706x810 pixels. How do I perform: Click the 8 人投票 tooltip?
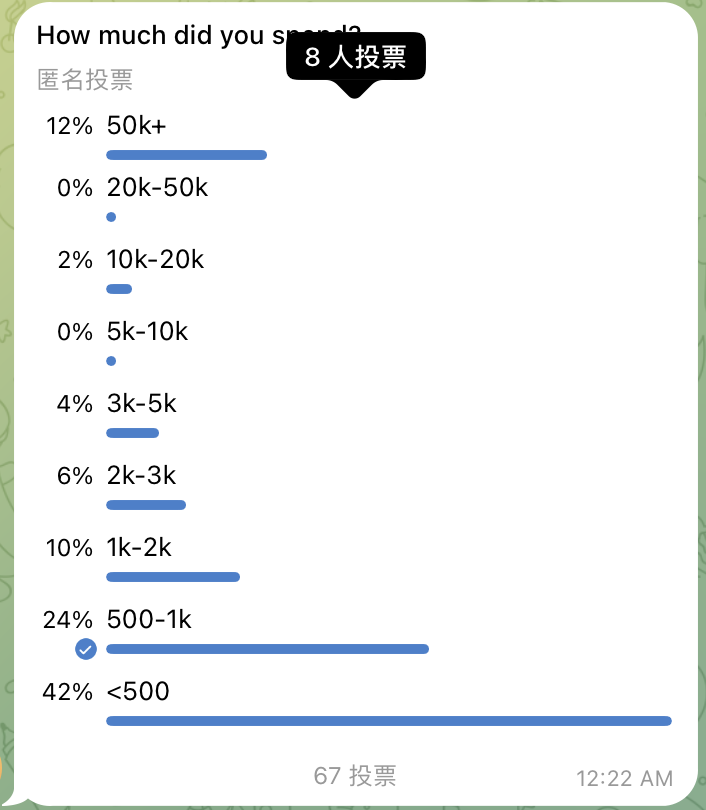click(x=355, y=57)
